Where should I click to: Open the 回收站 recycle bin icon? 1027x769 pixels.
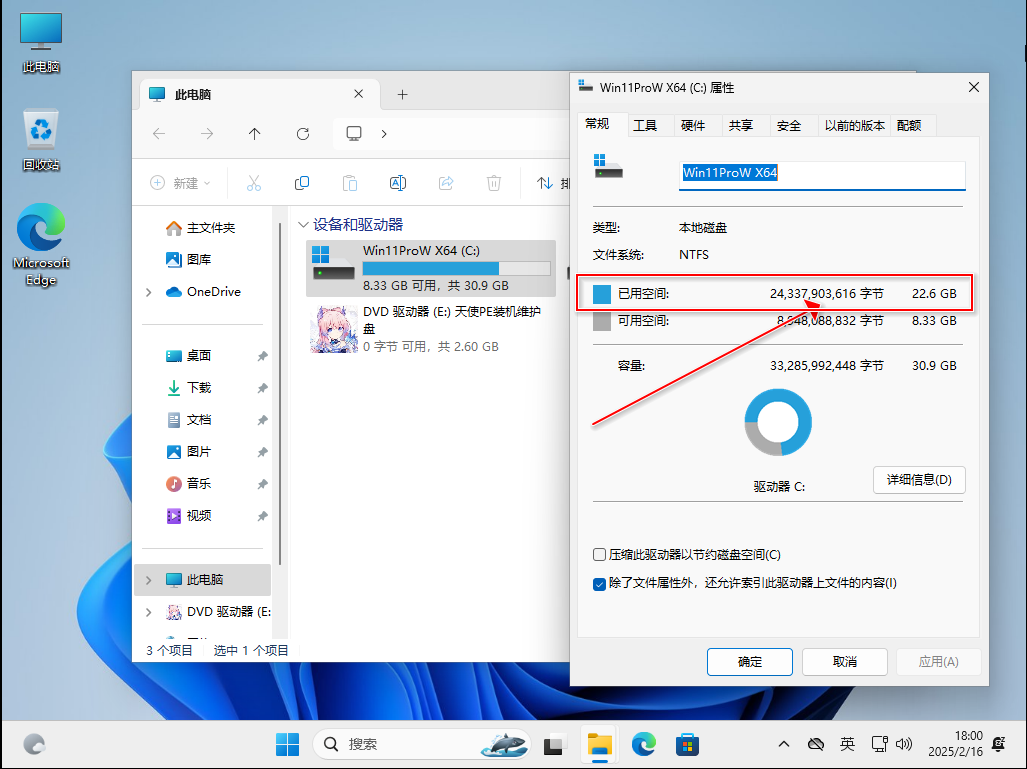click(41, 140)
